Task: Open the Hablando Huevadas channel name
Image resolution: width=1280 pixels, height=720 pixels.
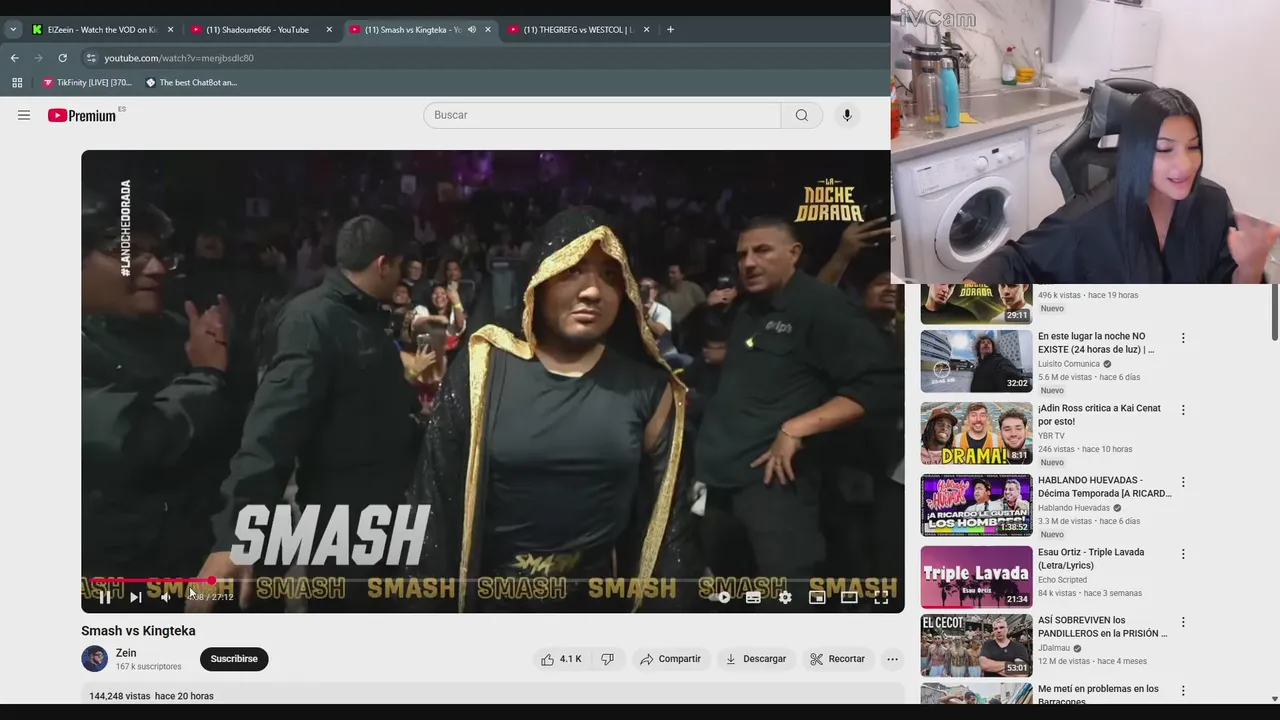Action: click(1074, 508)
